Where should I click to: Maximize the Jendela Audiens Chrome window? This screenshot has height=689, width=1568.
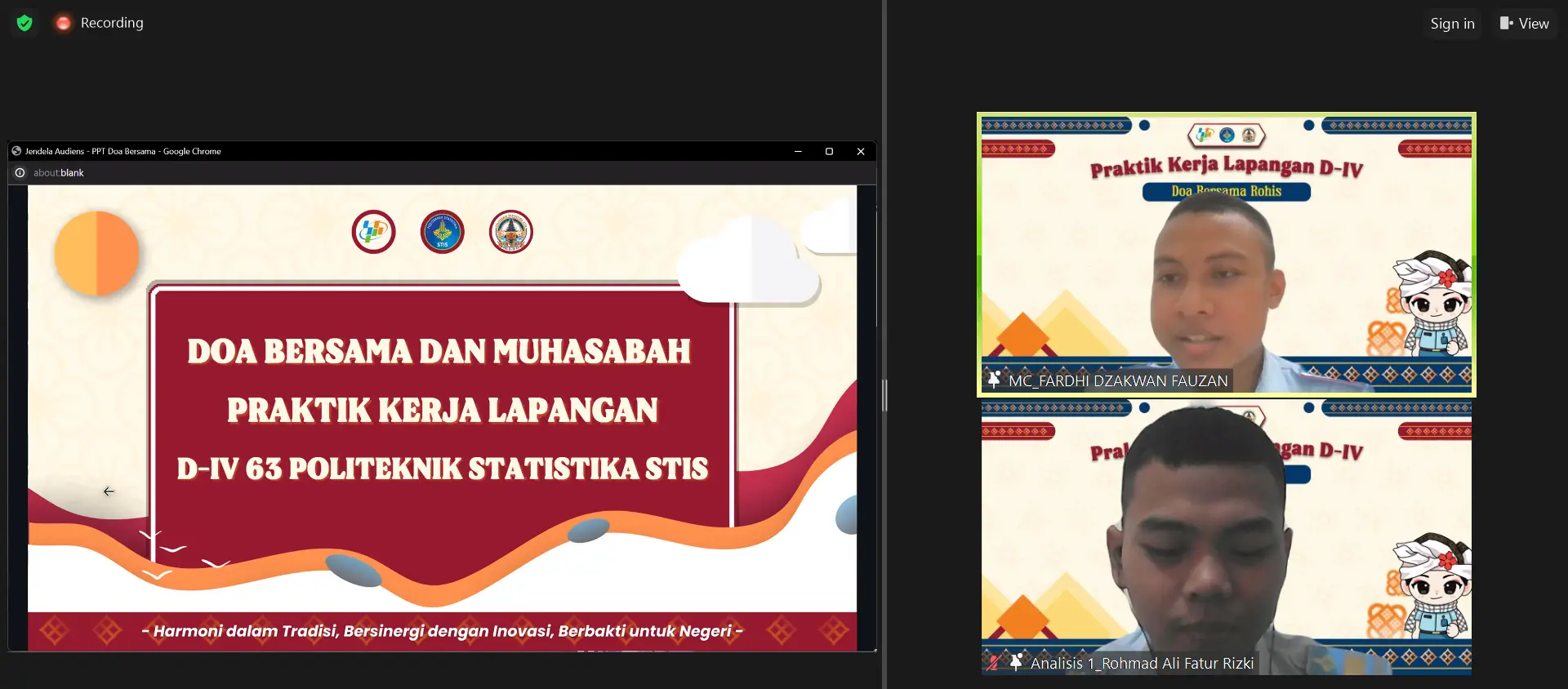coord(829,152)
